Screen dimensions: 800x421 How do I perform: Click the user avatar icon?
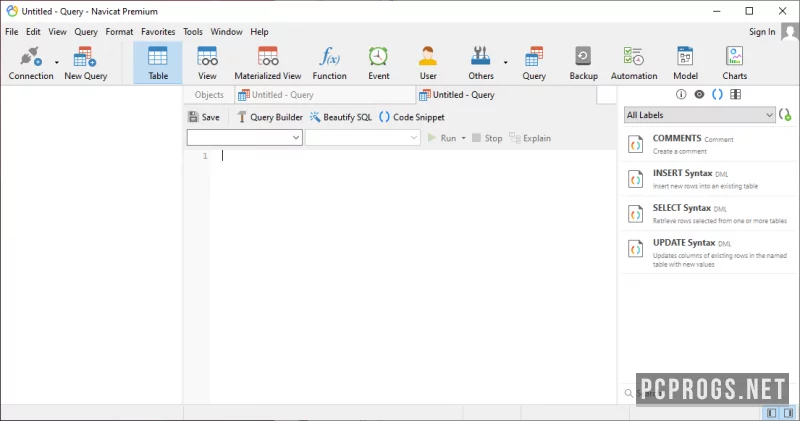790,33
